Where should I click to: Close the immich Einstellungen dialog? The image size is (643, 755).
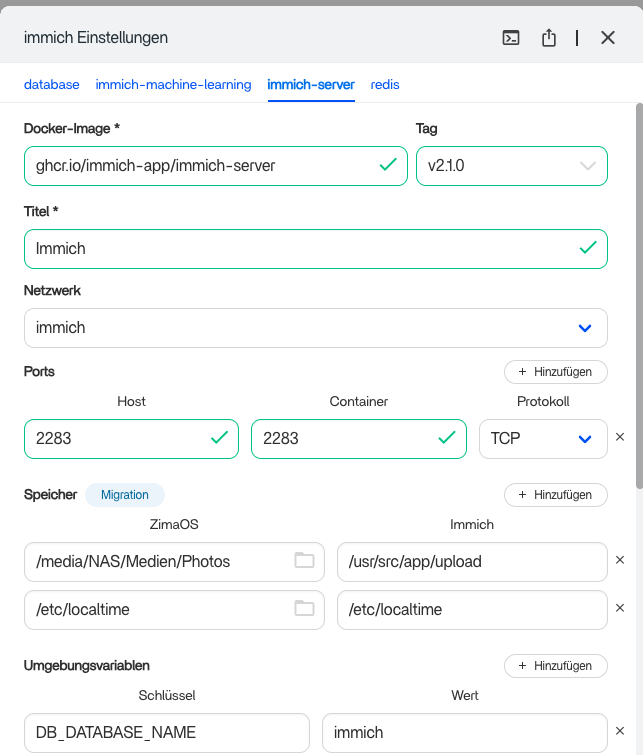608,38
